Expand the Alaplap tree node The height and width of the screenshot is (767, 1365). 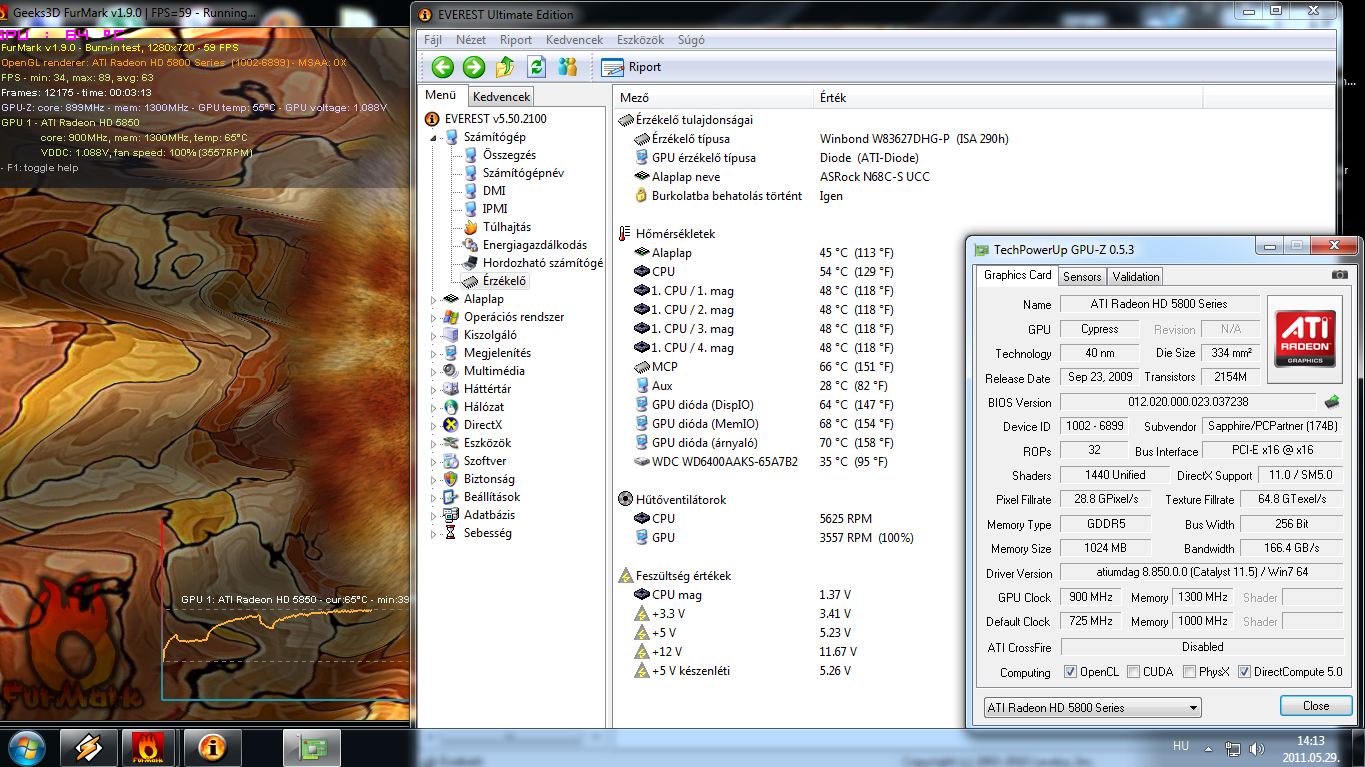pos(433,299)
